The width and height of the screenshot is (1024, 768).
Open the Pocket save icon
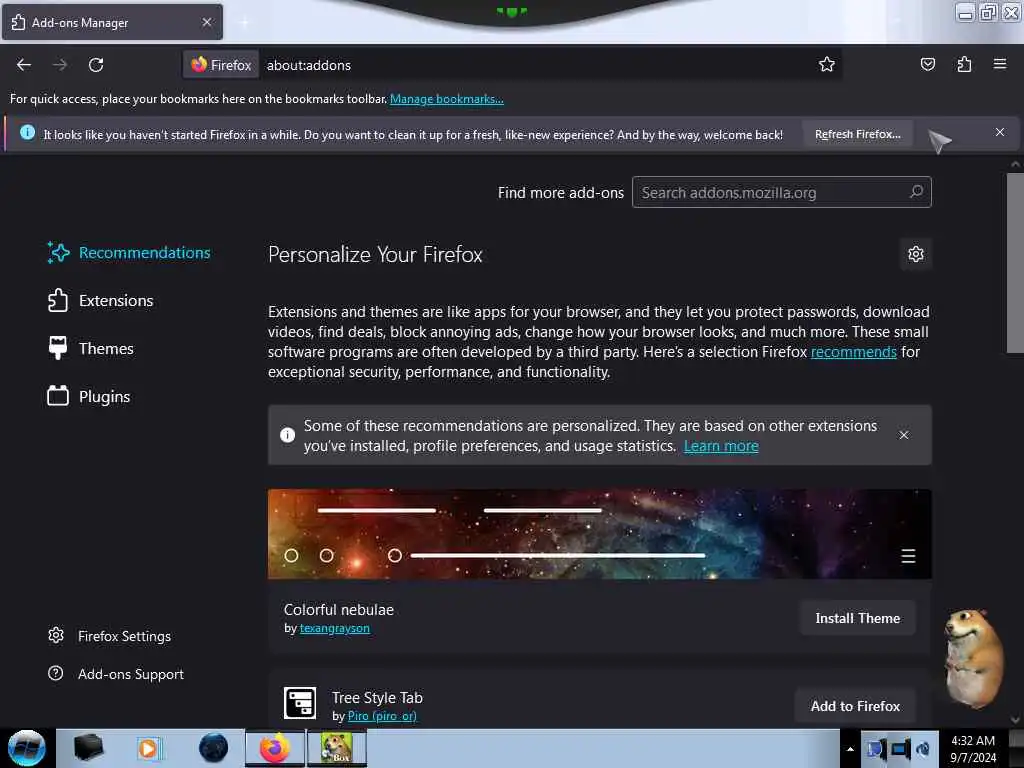point(927,64)
